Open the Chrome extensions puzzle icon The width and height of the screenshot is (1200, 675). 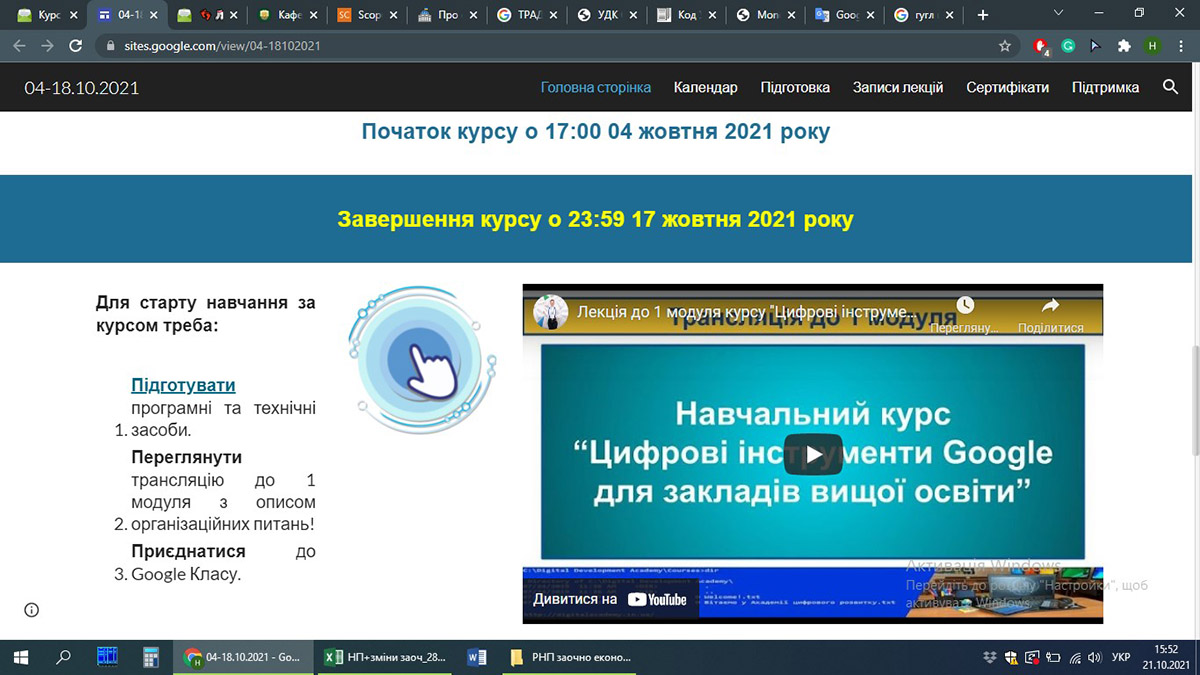tap(1124, 46)
